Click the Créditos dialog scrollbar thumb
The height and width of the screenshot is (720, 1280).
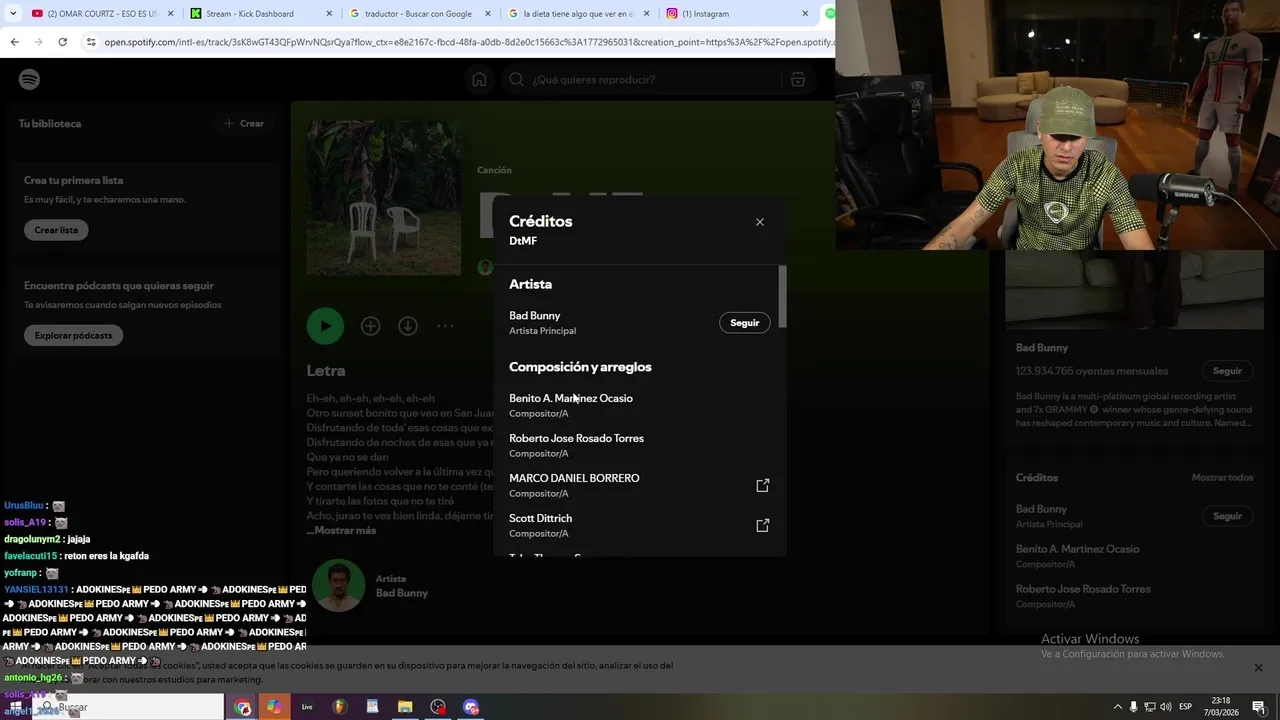click(782, 296)
